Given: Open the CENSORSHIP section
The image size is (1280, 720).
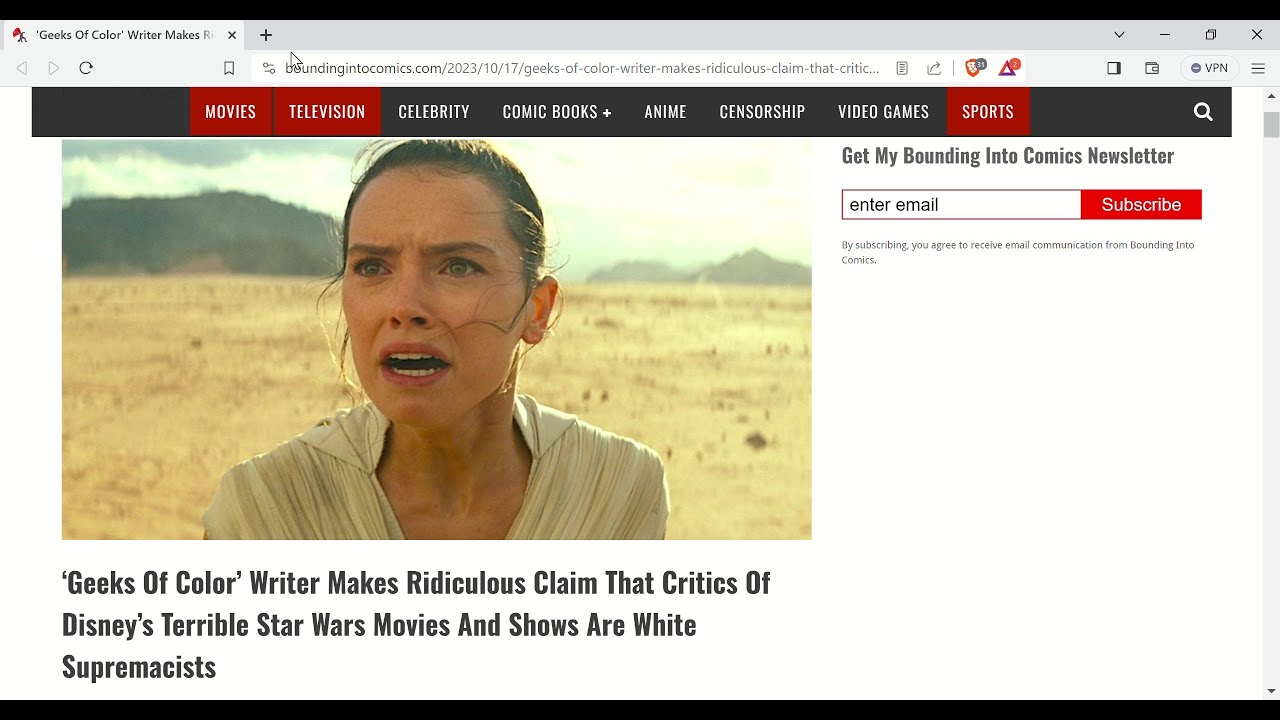Looking at the screenshot, I should coord(762,112).
